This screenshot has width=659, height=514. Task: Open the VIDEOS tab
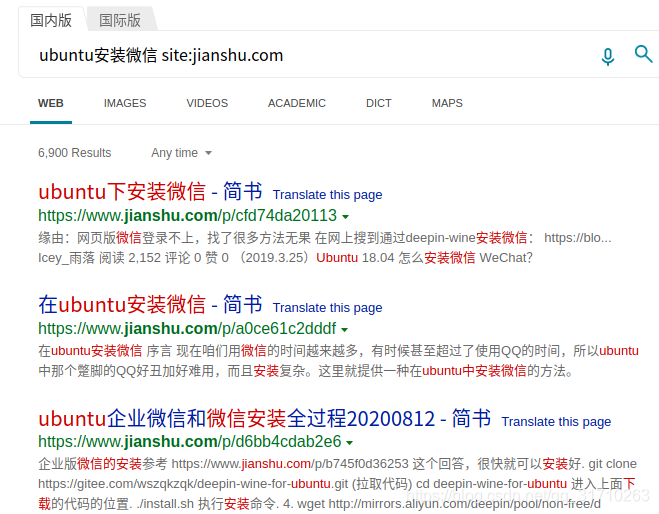207,103
